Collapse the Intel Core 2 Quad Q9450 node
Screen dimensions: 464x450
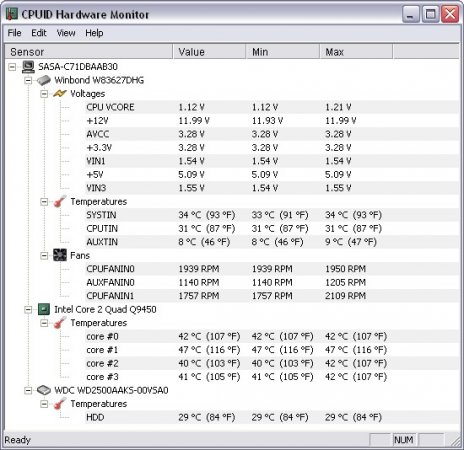(x=28, y=310)
